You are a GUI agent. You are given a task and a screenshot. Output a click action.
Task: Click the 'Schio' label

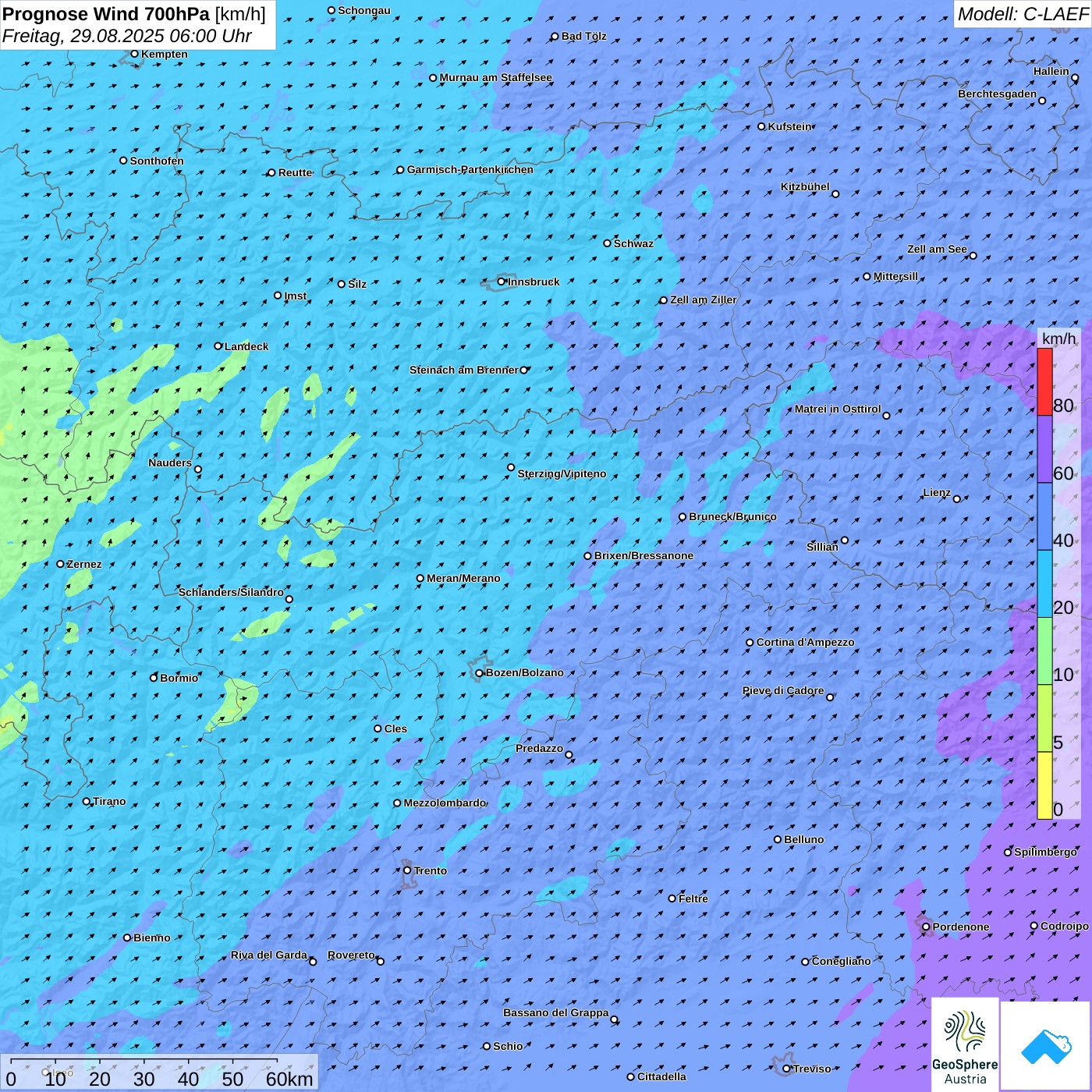click(508, 1046)
